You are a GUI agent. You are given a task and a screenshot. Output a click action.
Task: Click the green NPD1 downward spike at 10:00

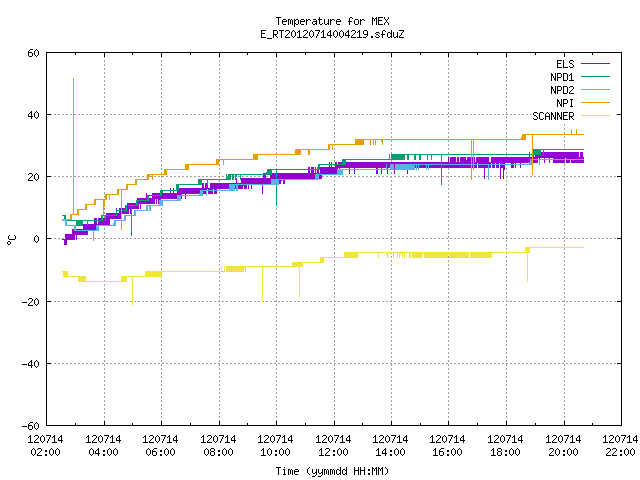pos(277,190)
